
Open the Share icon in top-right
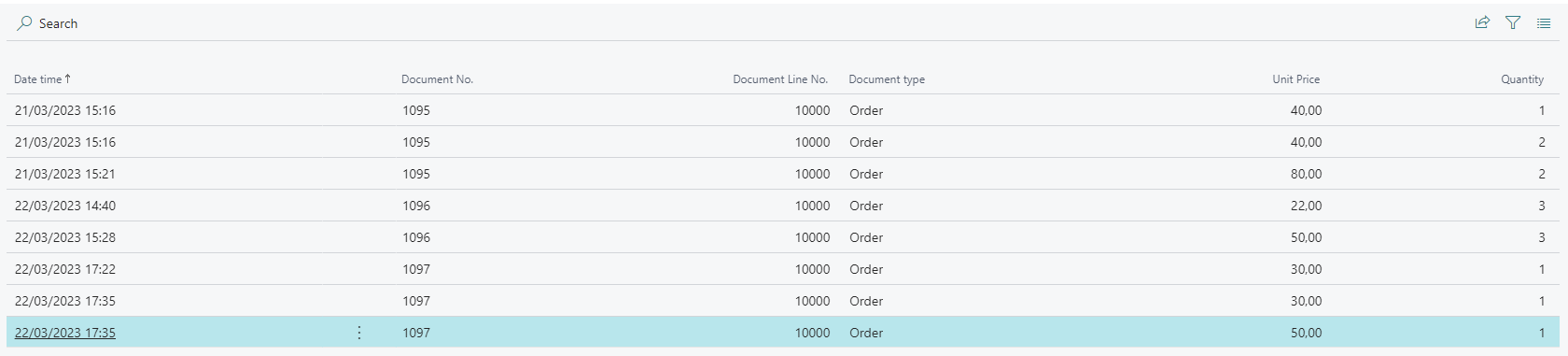pyautogui.click(x=1482, y=22)
